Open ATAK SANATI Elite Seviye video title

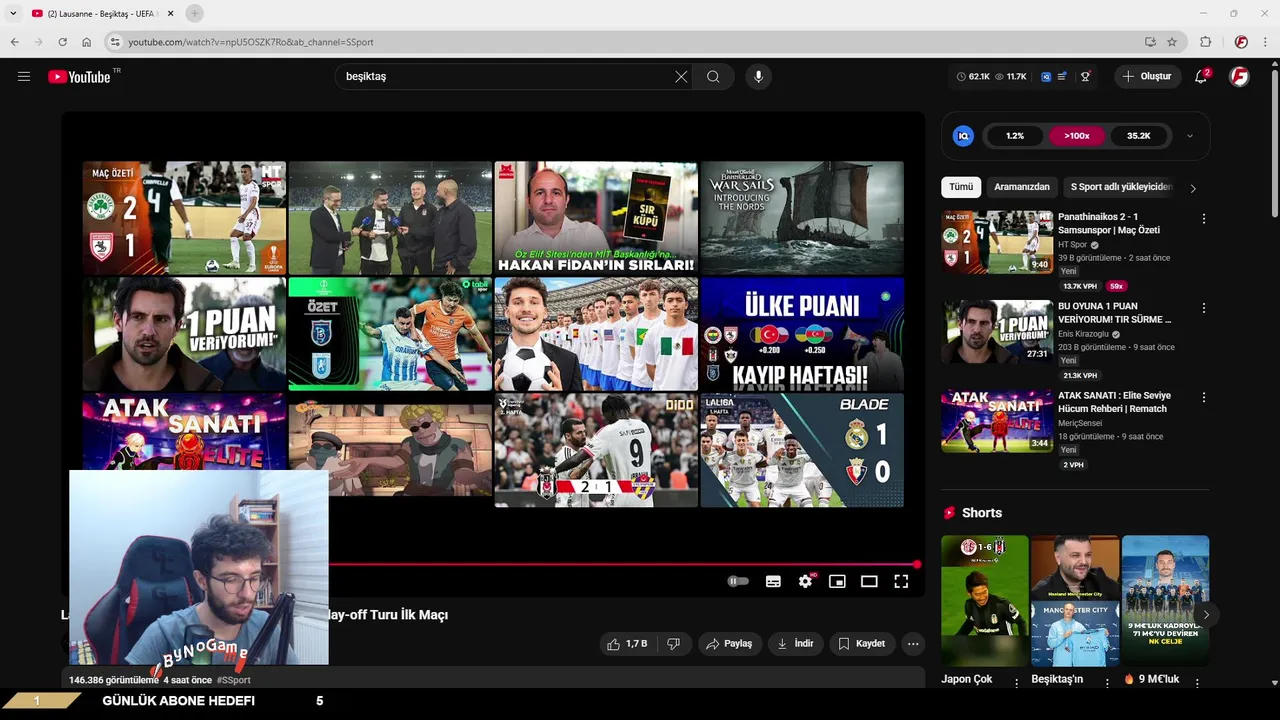[1114, 402]
